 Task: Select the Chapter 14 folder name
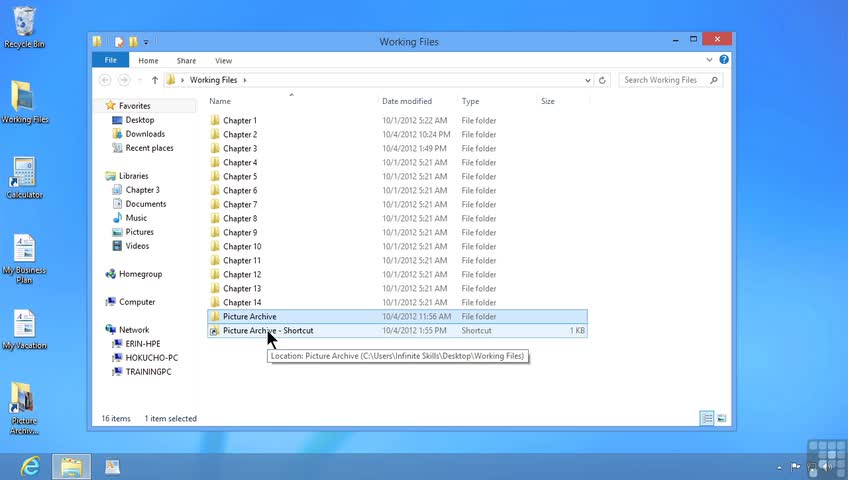[x=242, y=303]
